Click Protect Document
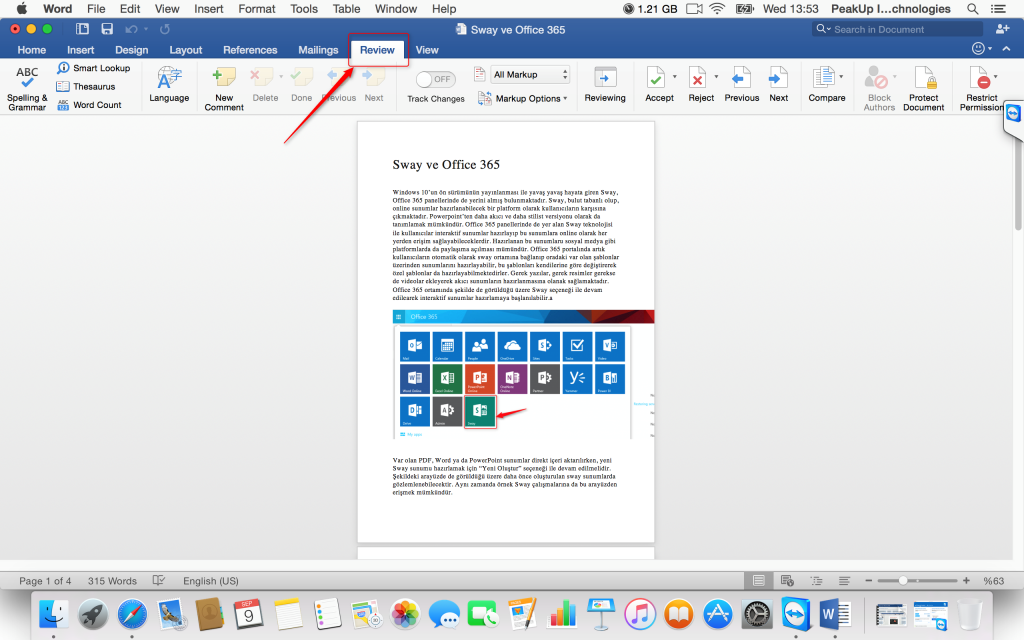The image size is (1024, 640). [x=923, y=88]
